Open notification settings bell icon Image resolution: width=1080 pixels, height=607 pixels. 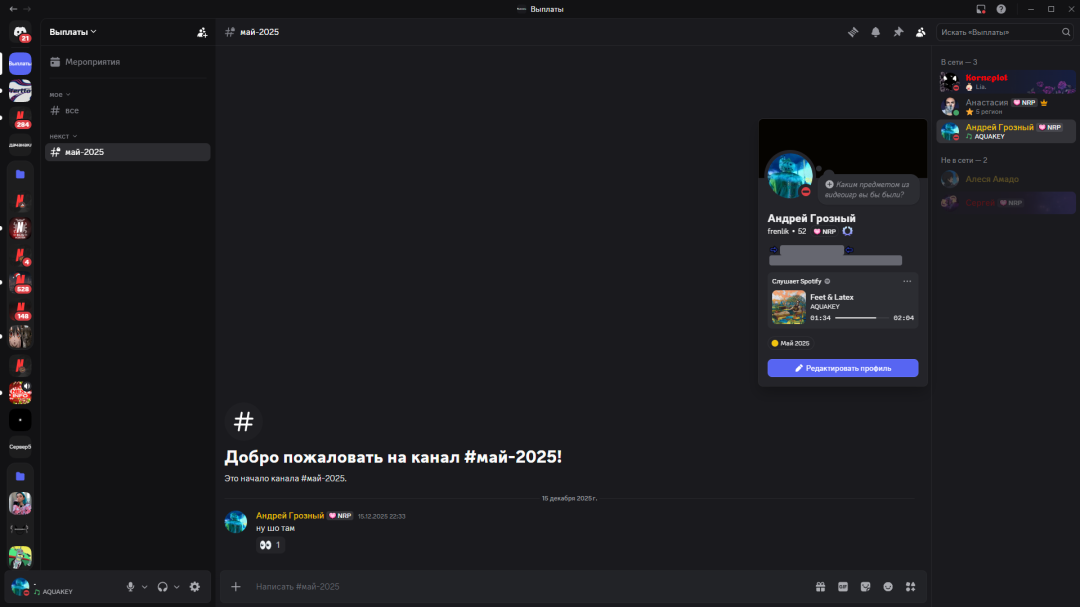[x=875, y=32]
